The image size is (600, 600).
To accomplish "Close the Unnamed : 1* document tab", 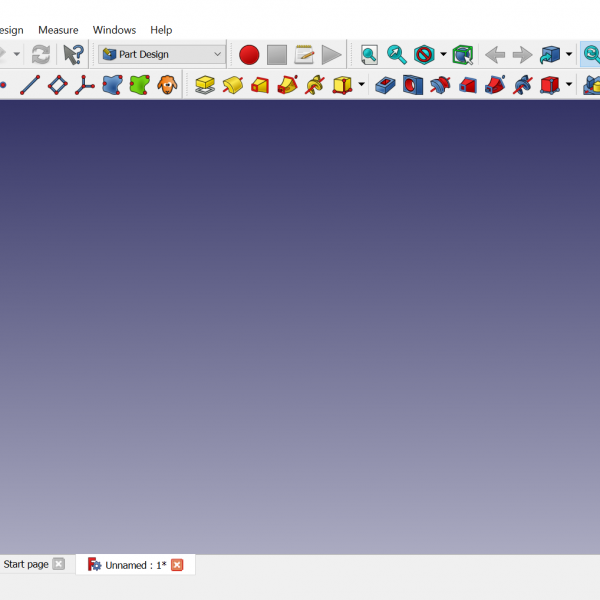I will pyautogui.click(x=177, y=565).
